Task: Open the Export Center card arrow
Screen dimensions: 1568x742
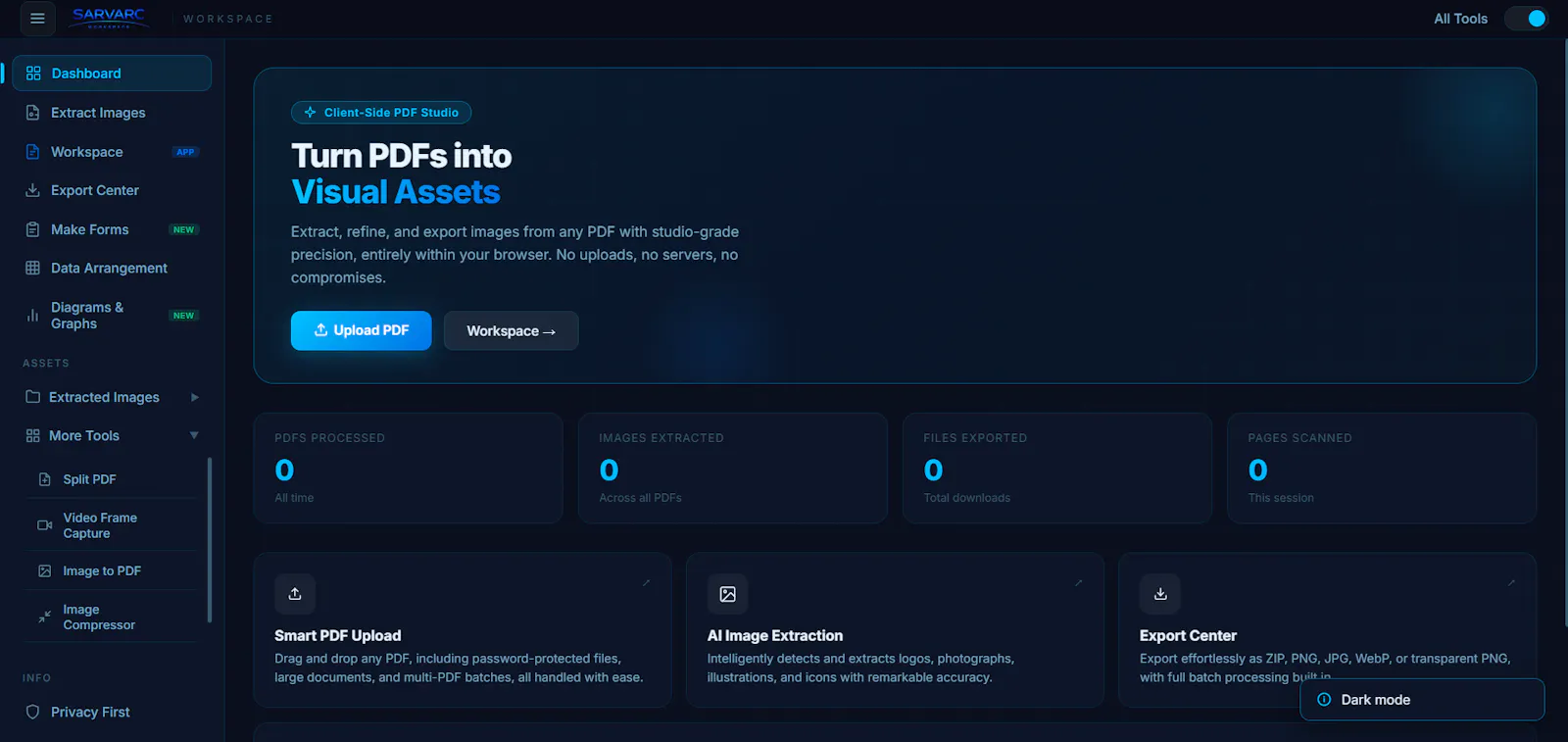Action: (x=1512, y=582)
